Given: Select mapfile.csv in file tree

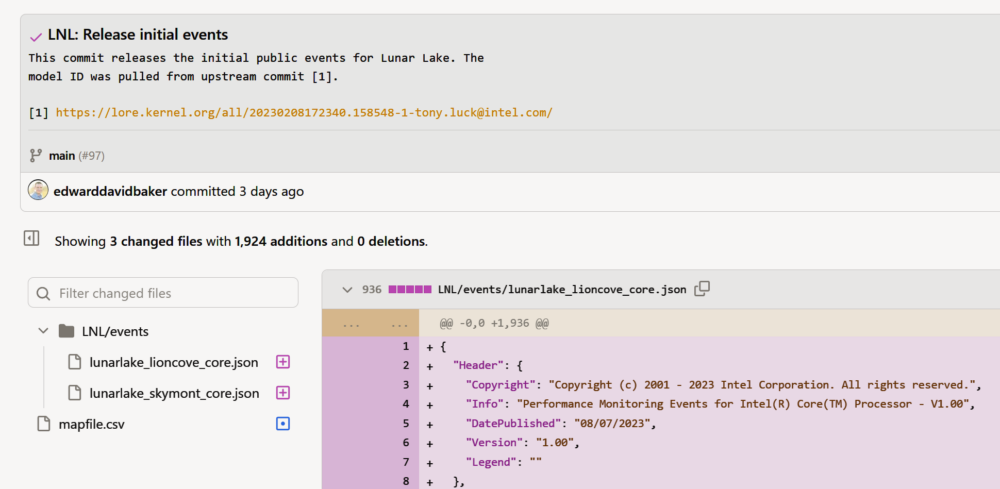Looking at the screenshot, I should (x=91, y=424).
